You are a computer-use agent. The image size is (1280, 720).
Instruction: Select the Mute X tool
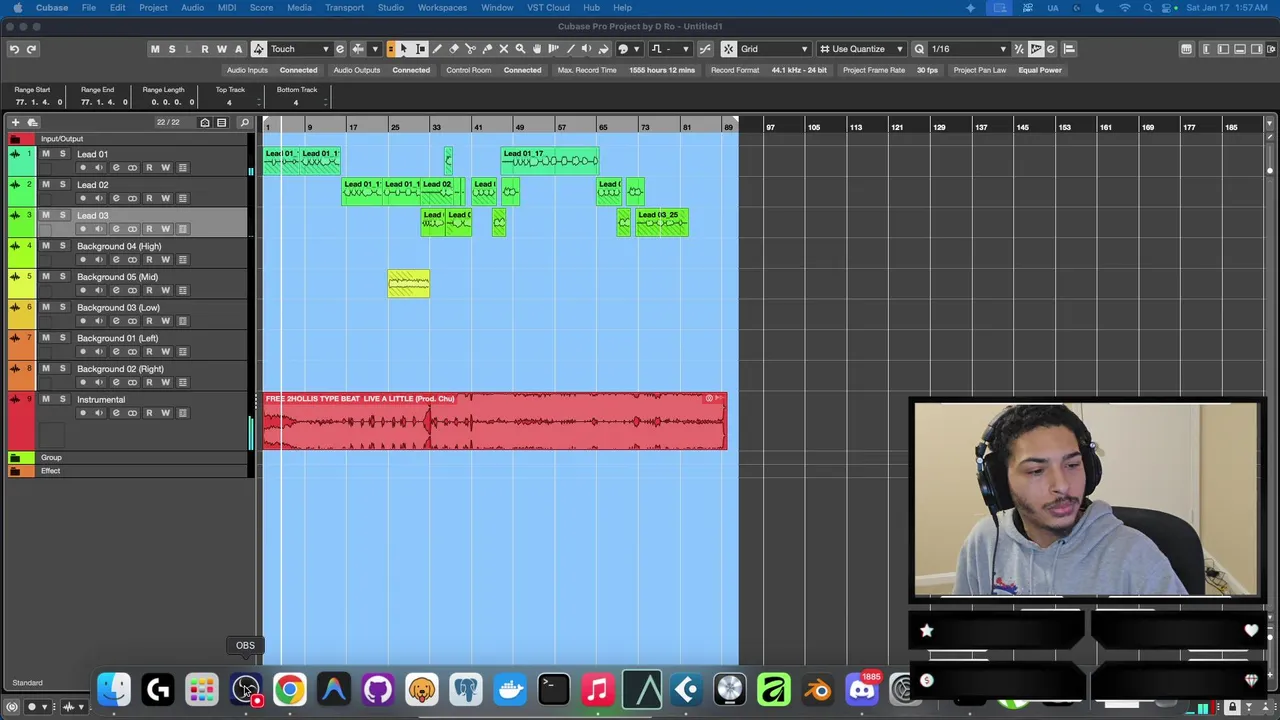(x=504, y=49)
